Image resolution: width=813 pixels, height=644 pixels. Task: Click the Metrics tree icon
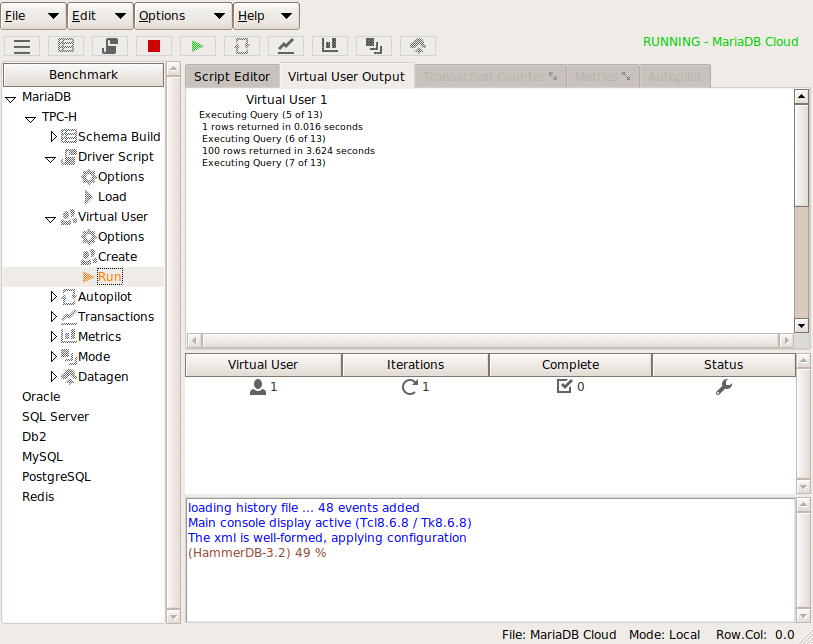(68, 337)
